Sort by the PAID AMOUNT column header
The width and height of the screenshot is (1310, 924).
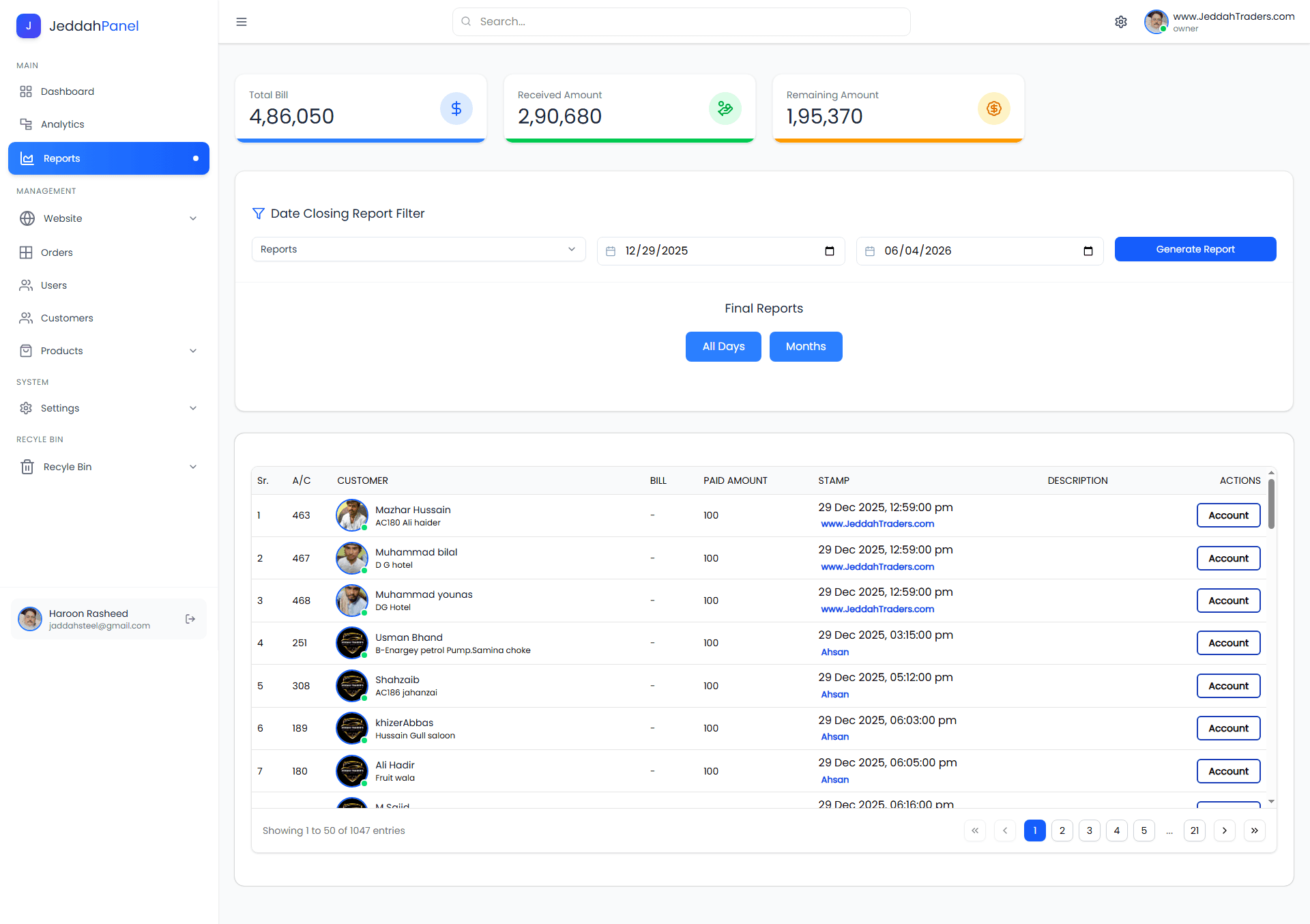(735, 480)
